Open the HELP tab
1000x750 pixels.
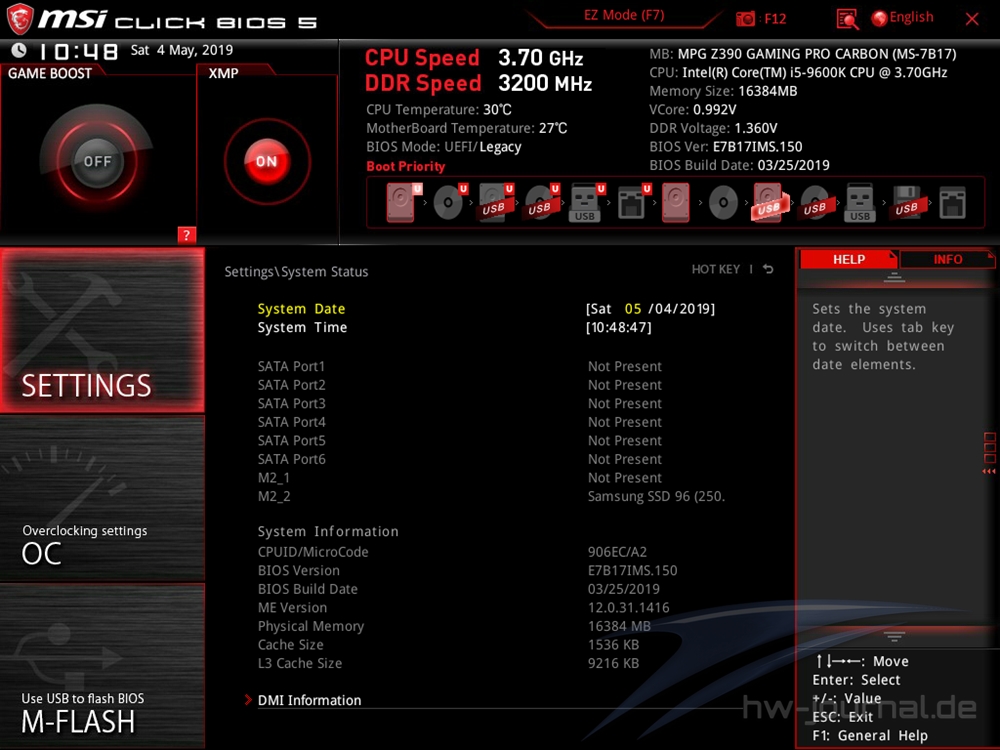[x=849, y=260]
